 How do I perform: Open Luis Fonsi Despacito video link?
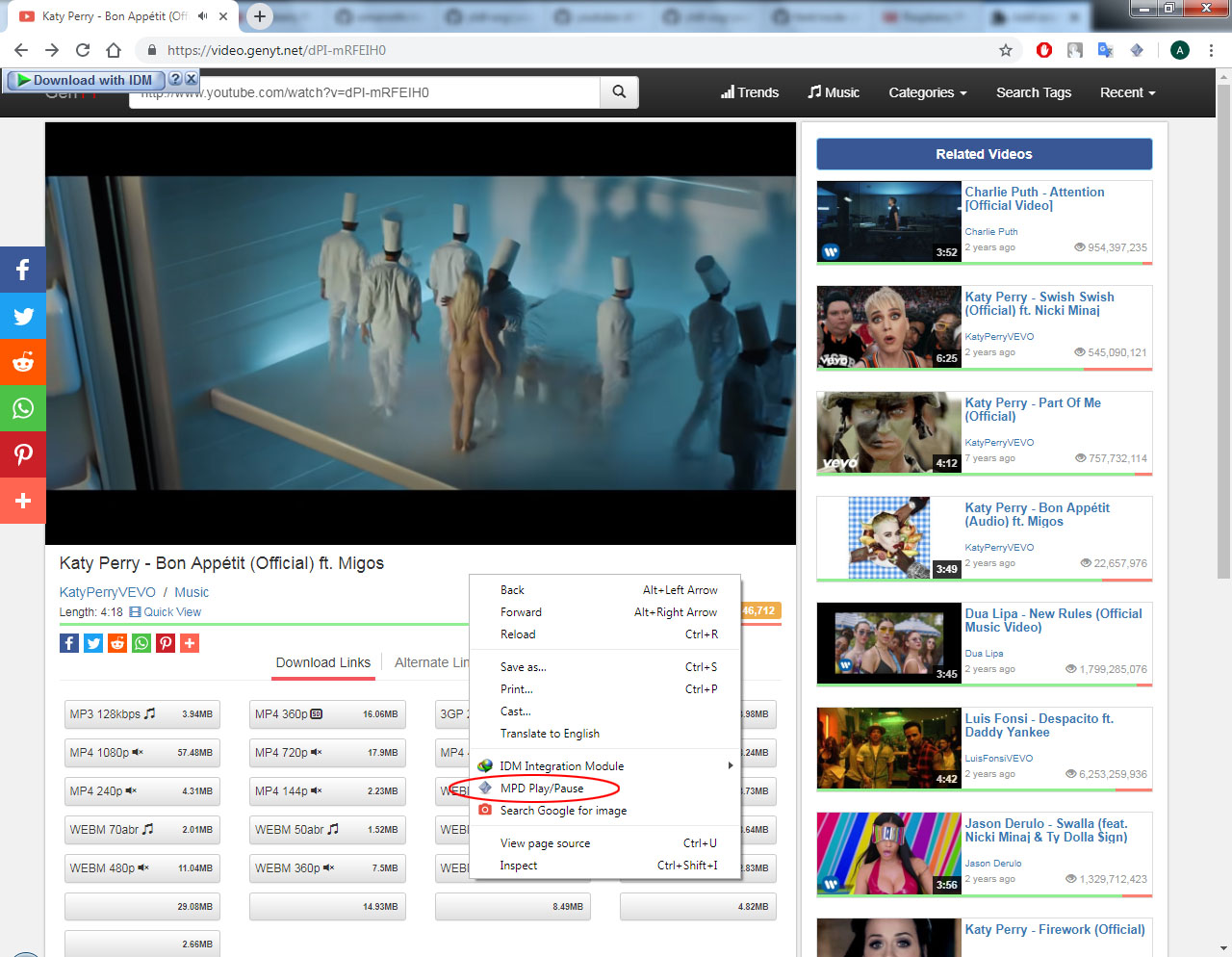1039,725
